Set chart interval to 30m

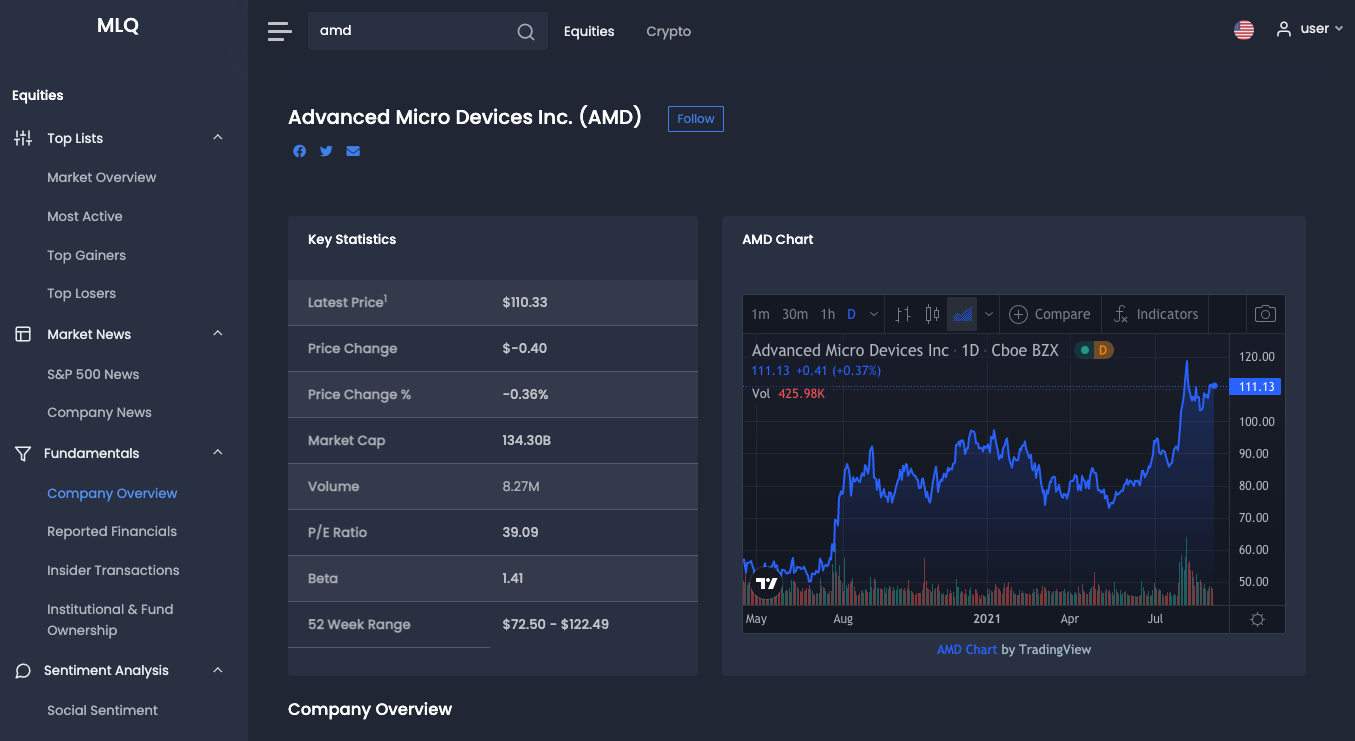click(795, 314)
